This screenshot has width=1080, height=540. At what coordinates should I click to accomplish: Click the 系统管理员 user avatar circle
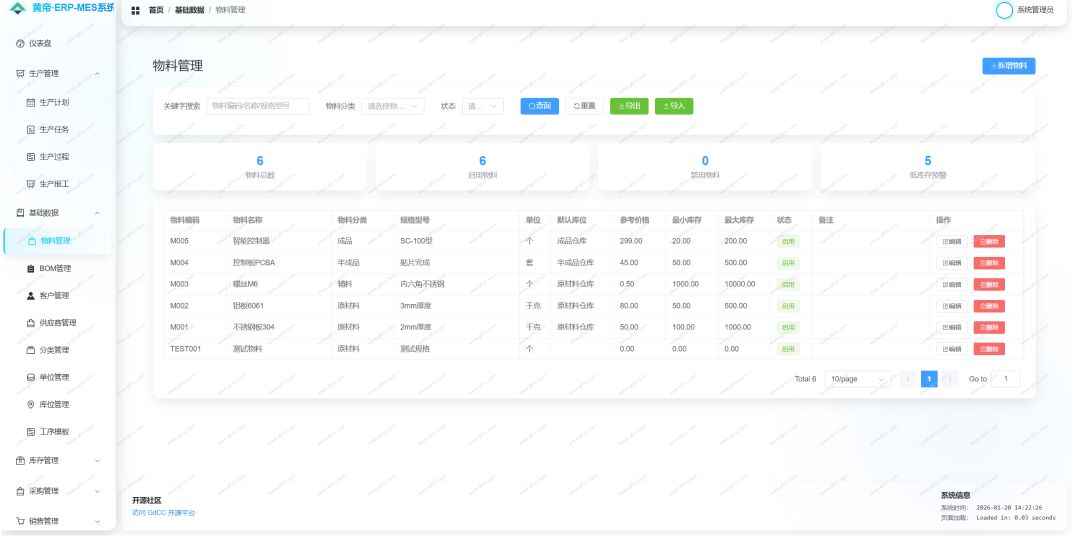click(1004, 10)
